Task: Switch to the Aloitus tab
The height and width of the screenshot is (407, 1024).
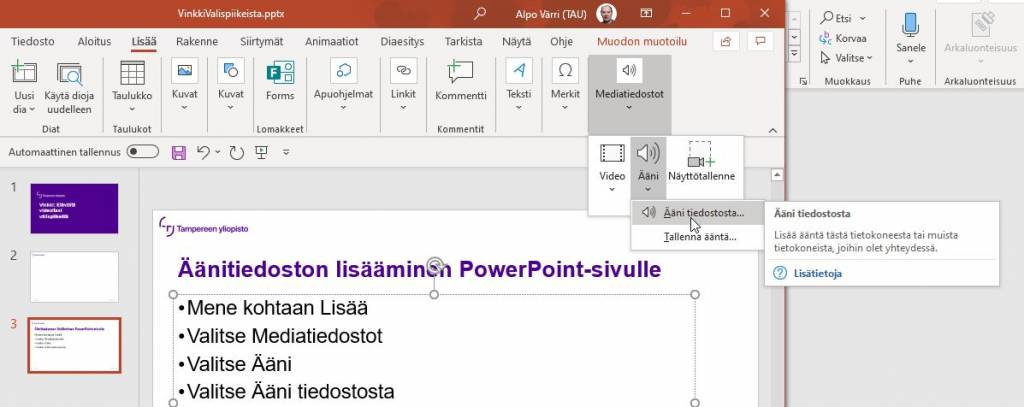Action: [94, 41]
